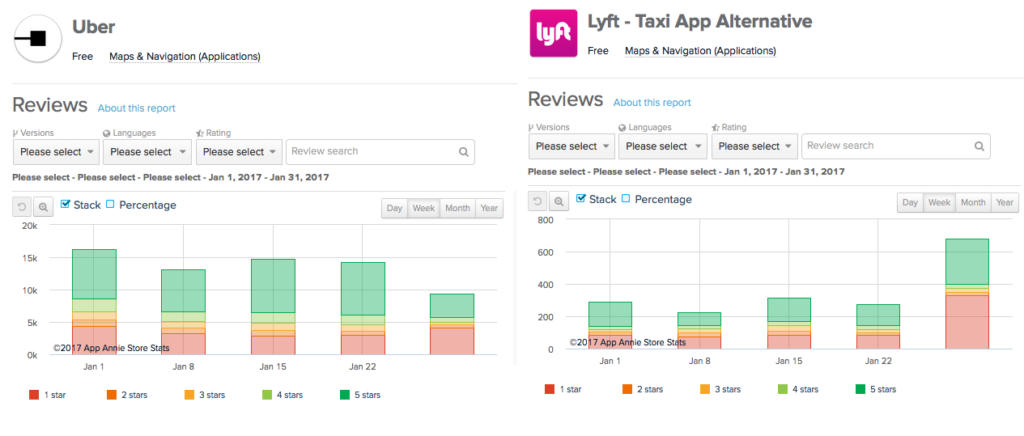Click the Jan 15 bar in Uber chart
The height and width of the screenshot is (436, 1024).
coord(273,307)
